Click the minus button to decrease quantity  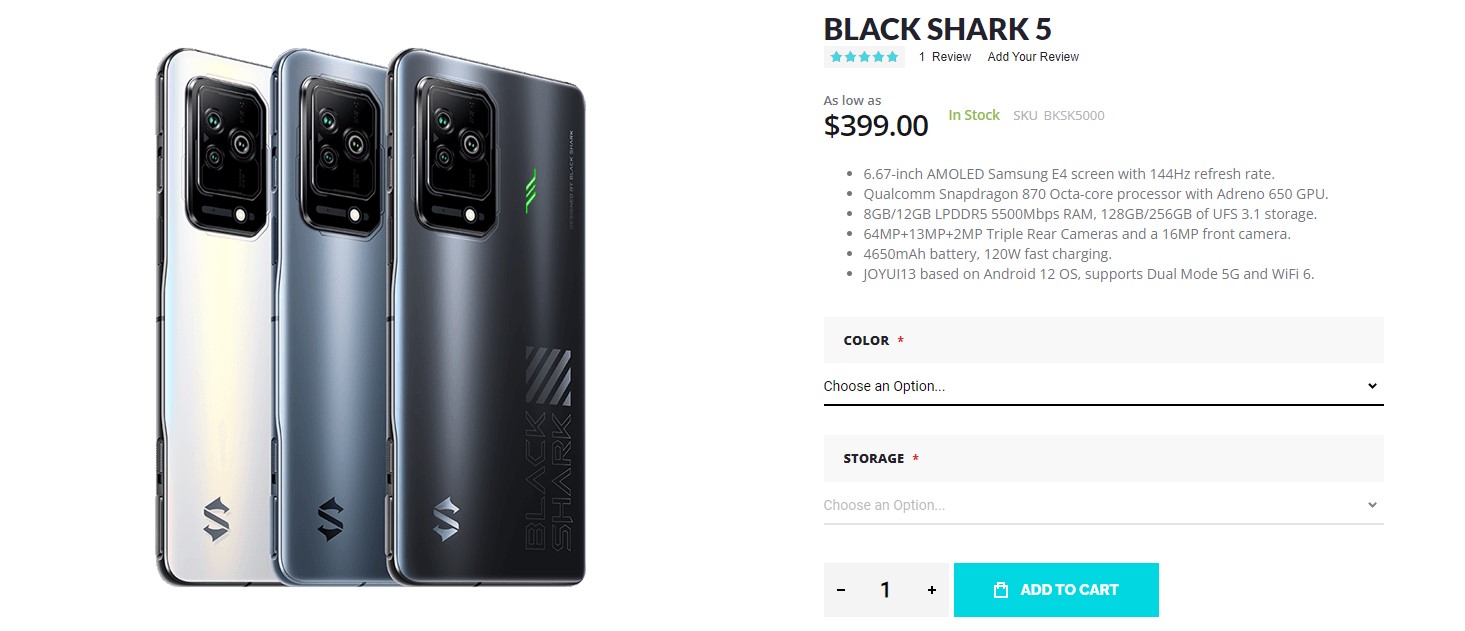843,590
